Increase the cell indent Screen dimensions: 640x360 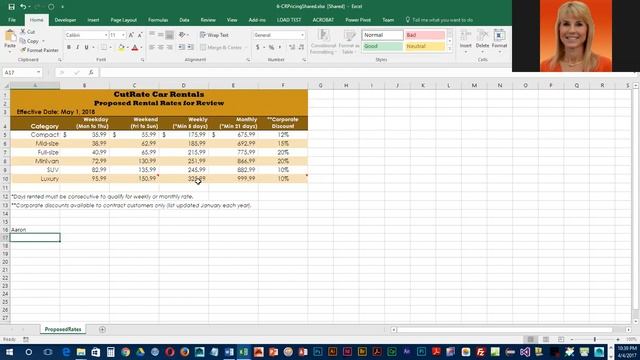coord(191,47)
